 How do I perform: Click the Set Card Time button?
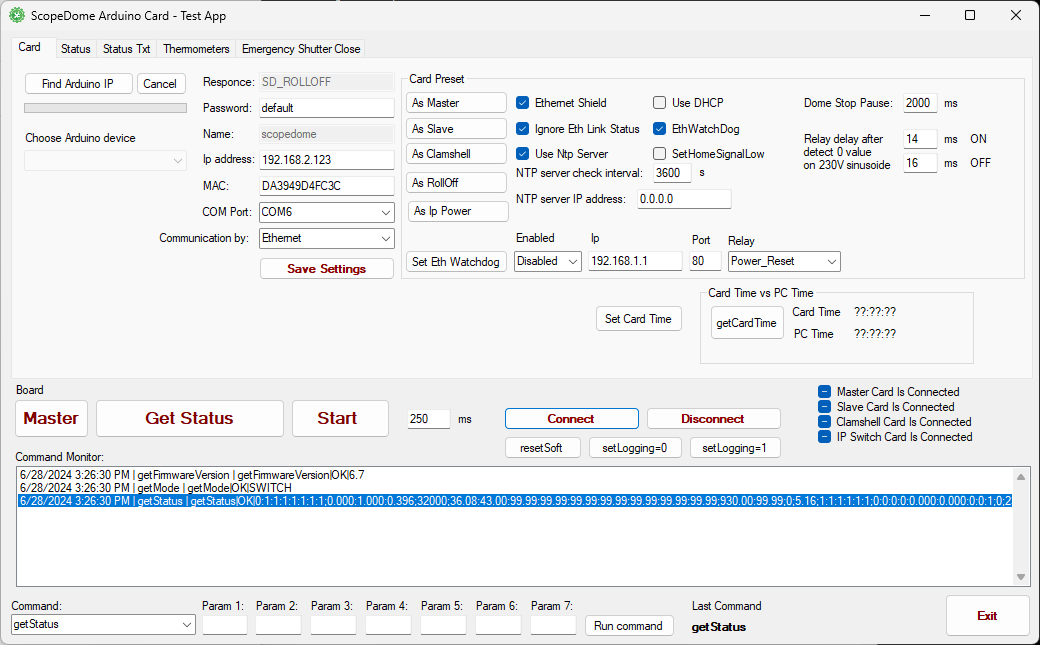pyautogui.click(x=638, y=319)
